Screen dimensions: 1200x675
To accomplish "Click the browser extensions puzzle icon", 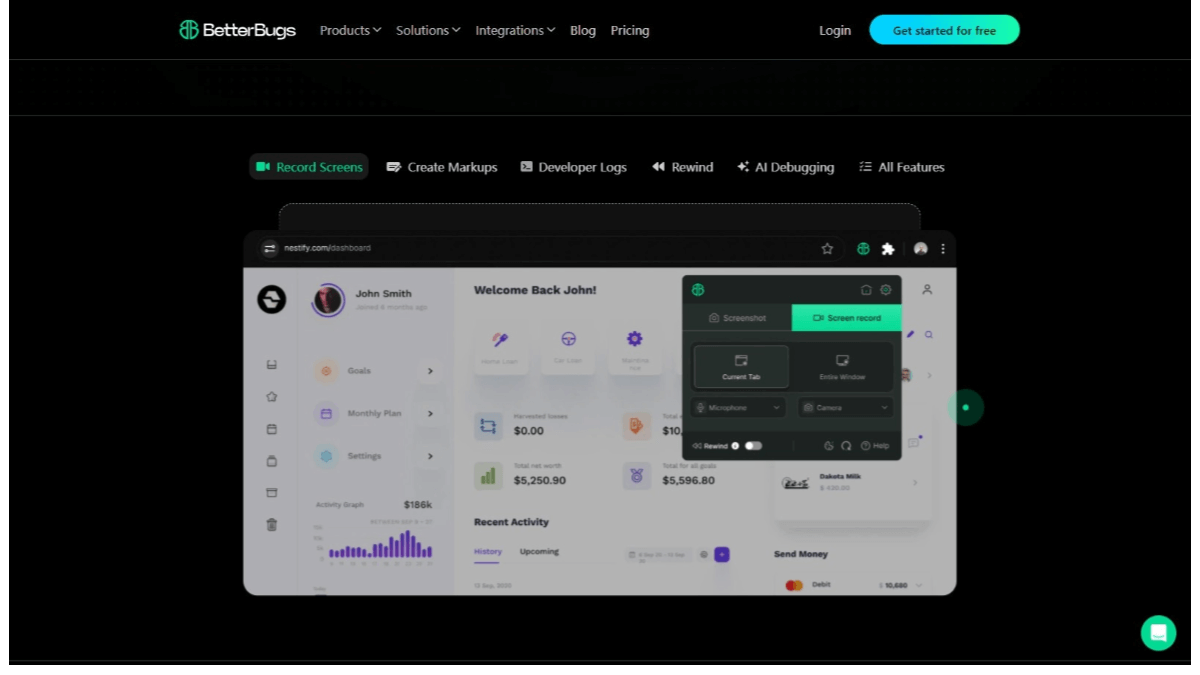I will pos(887,249).
